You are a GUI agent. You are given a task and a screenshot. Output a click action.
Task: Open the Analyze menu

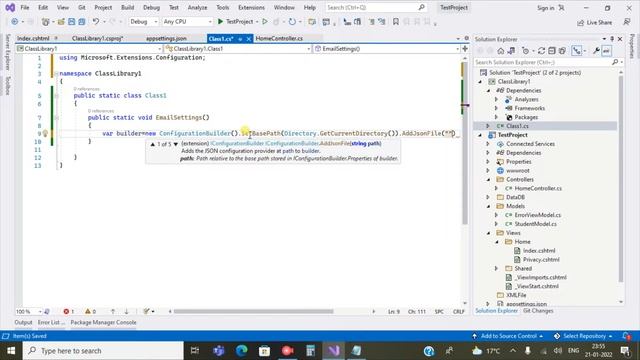click(x=198, y=8)
